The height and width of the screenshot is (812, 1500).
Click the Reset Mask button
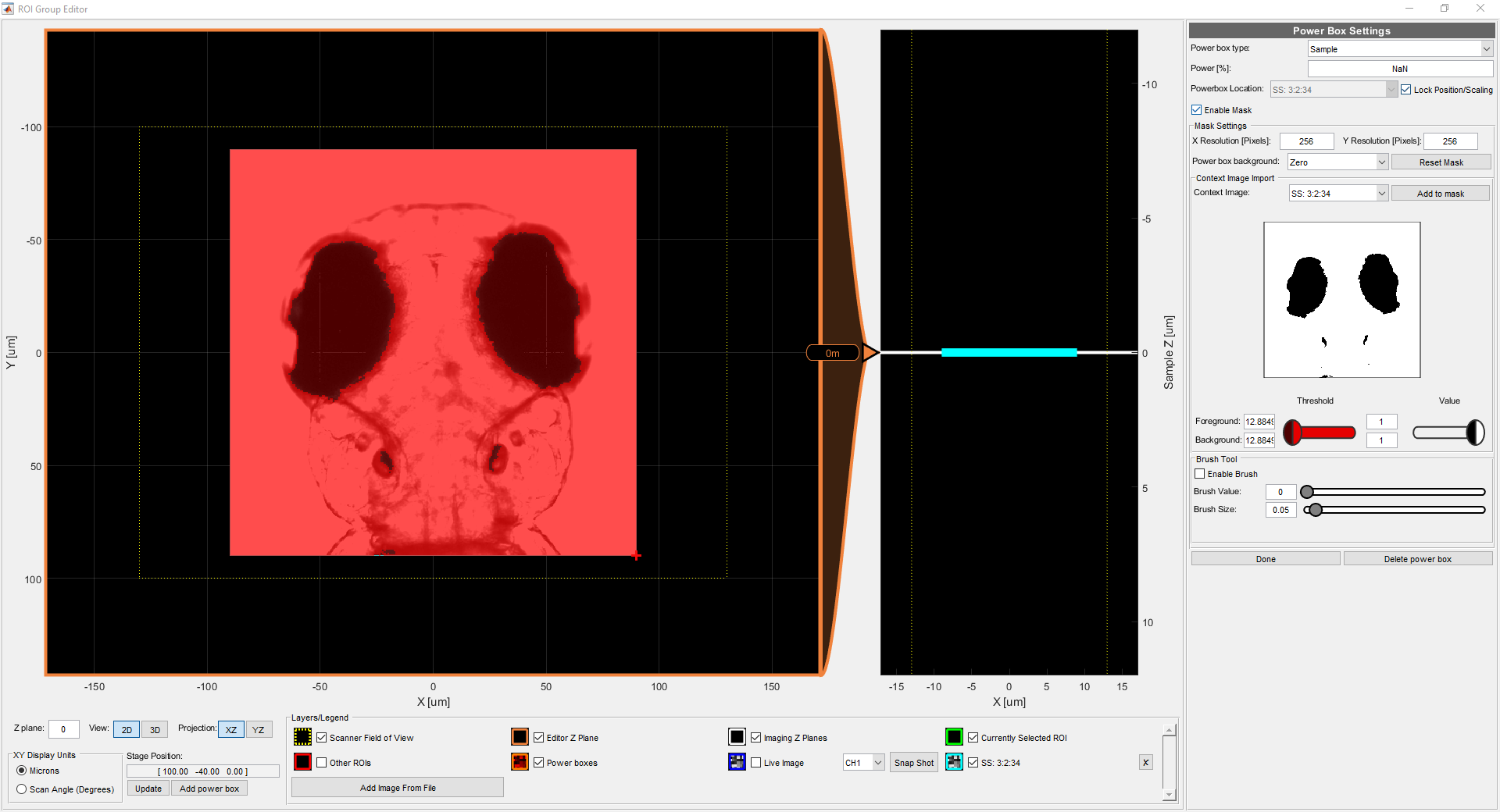pyautogui.click(x=1441, y=162)
